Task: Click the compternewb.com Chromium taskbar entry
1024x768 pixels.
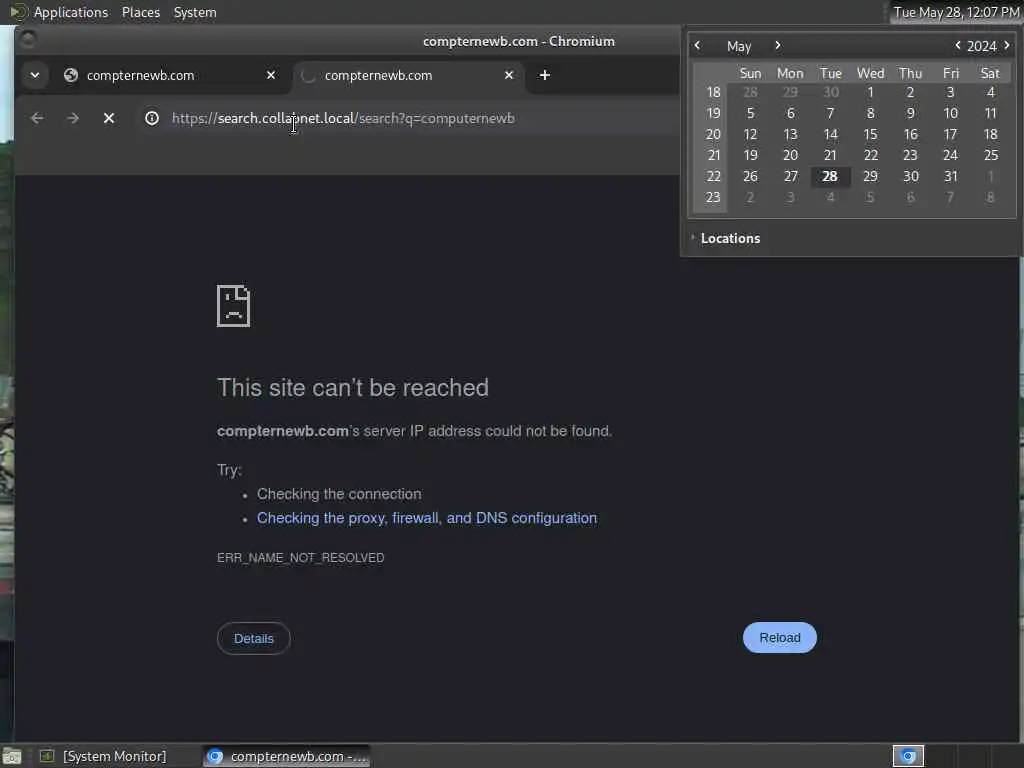Action: tap(286, 756)
